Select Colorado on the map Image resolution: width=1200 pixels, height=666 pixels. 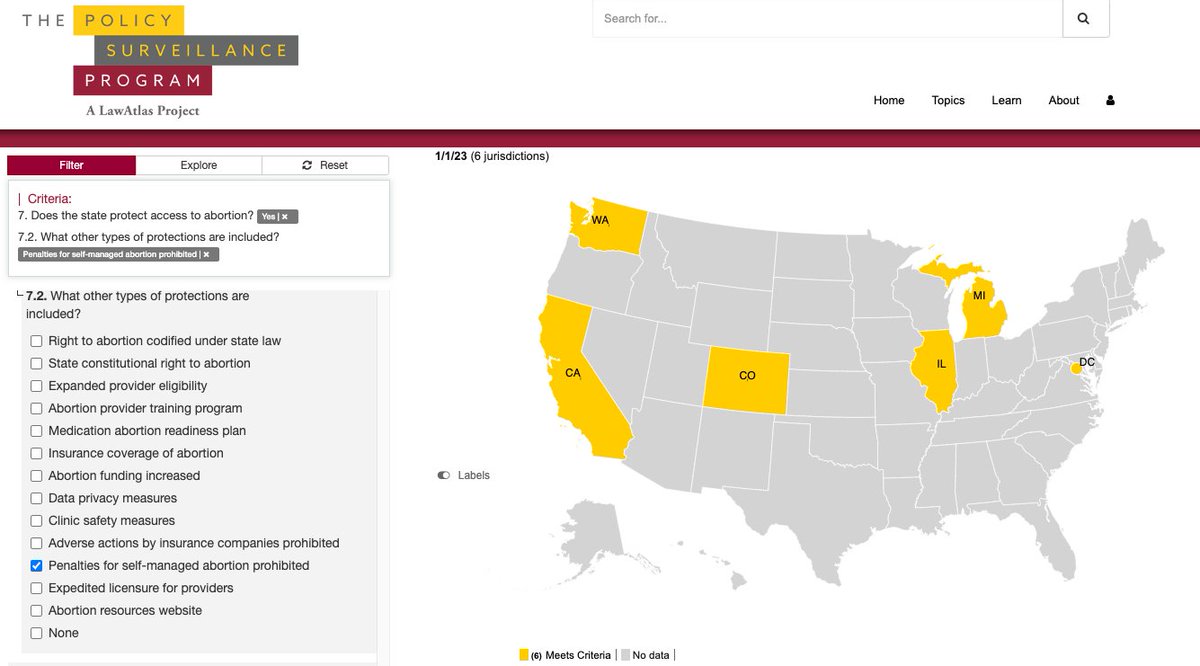tap(746, 378)
